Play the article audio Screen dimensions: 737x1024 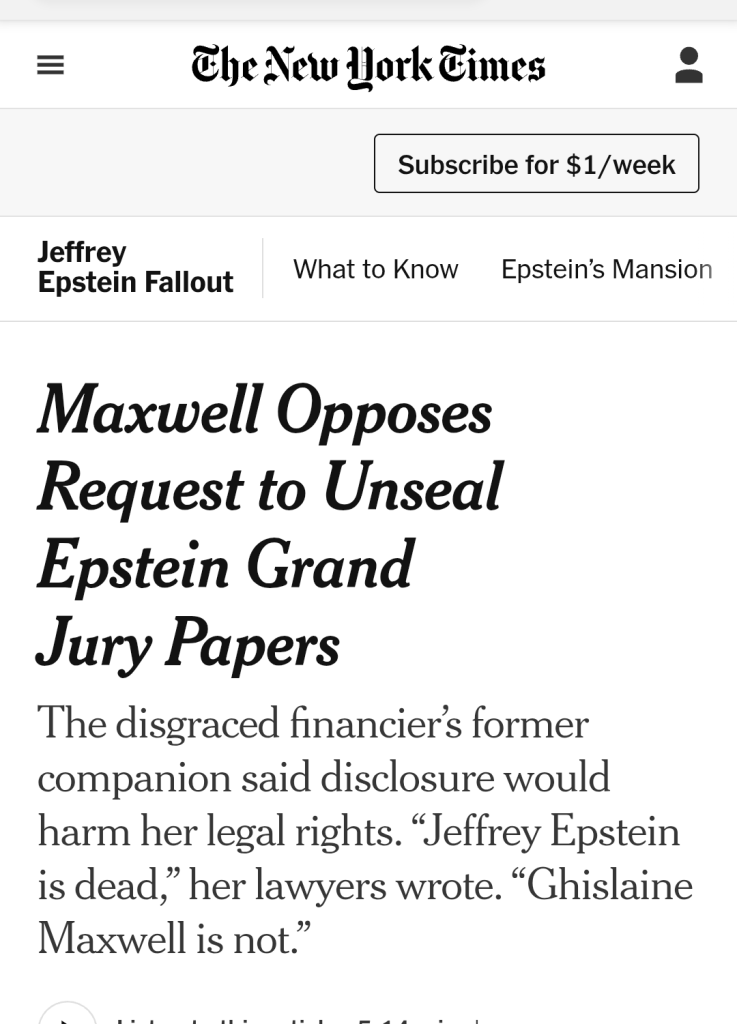pyautogui.click(x=67, y=1015)
